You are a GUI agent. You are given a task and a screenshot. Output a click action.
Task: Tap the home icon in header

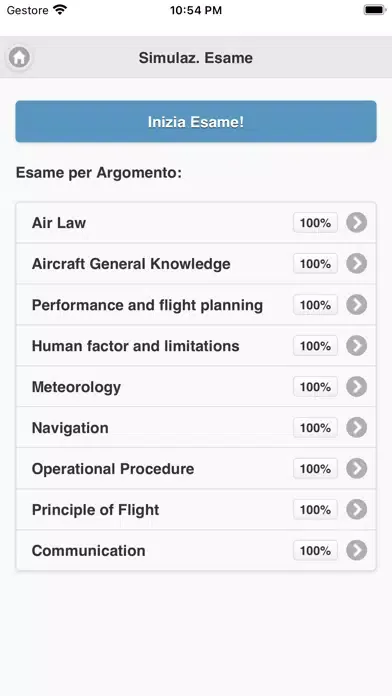point(19,57)
